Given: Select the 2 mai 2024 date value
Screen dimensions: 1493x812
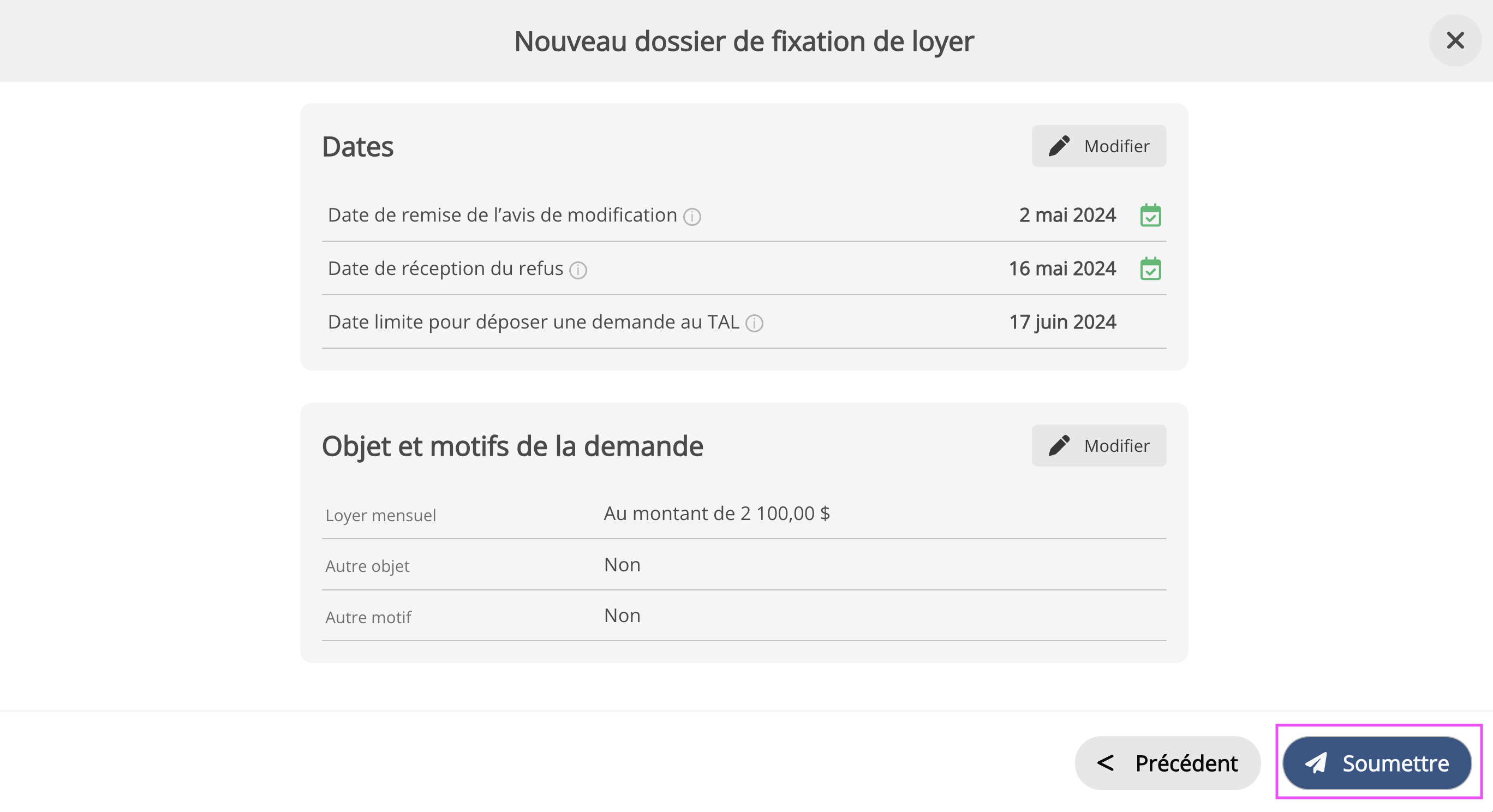Looking at the screenshot, I should 1067,215.
